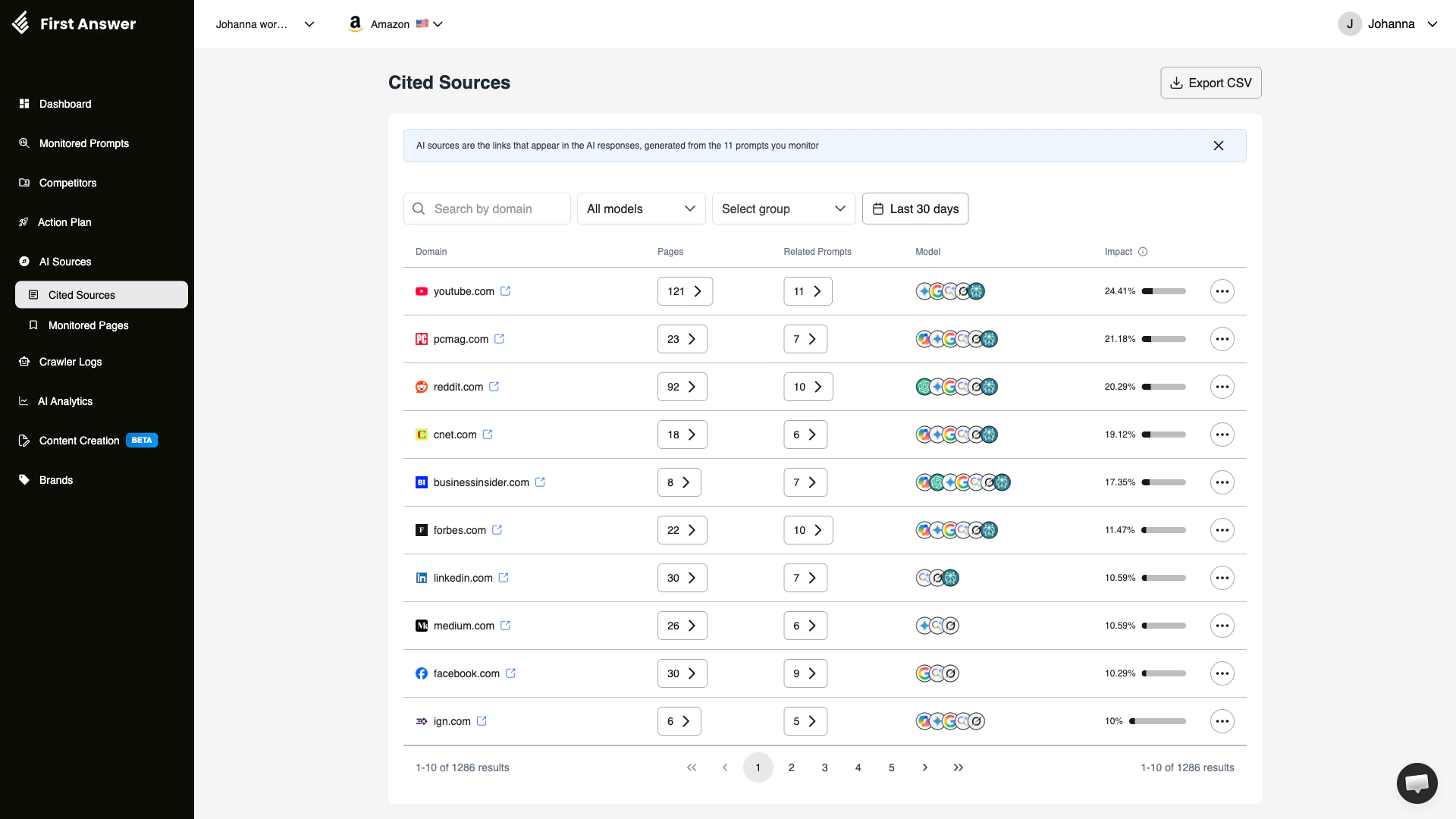
Task: Click the Search by domain field
Action: click(x=487, y=209)
